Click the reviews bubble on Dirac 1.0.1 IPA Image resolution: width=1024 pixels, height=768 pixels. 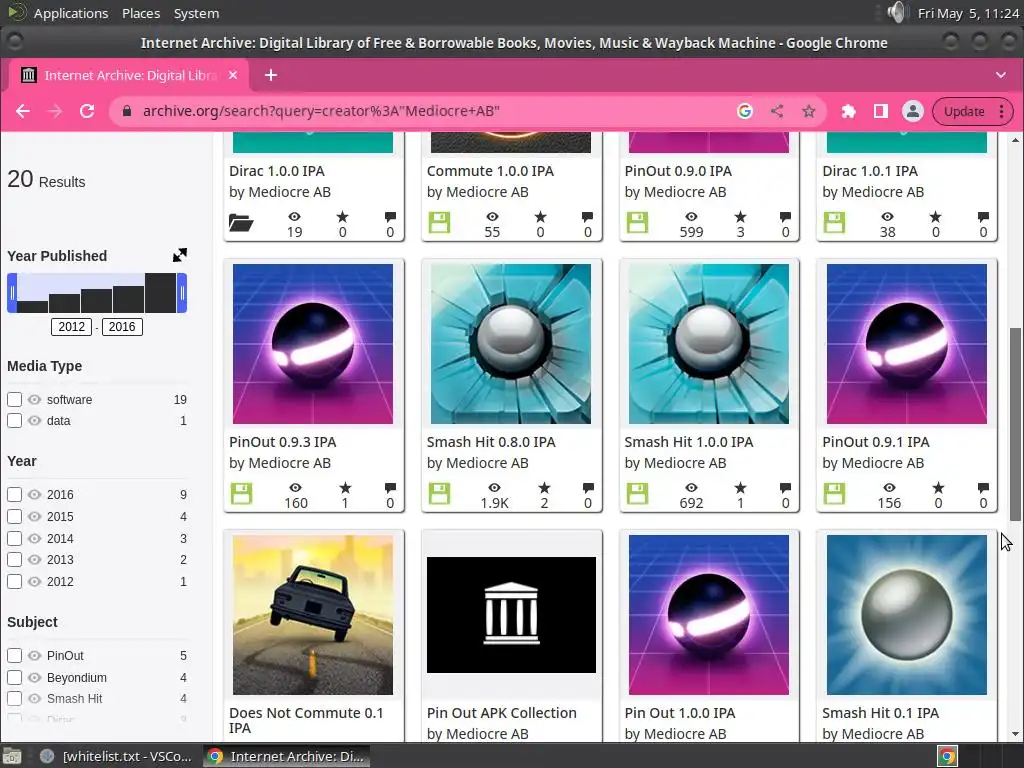[x=983, y=217]
